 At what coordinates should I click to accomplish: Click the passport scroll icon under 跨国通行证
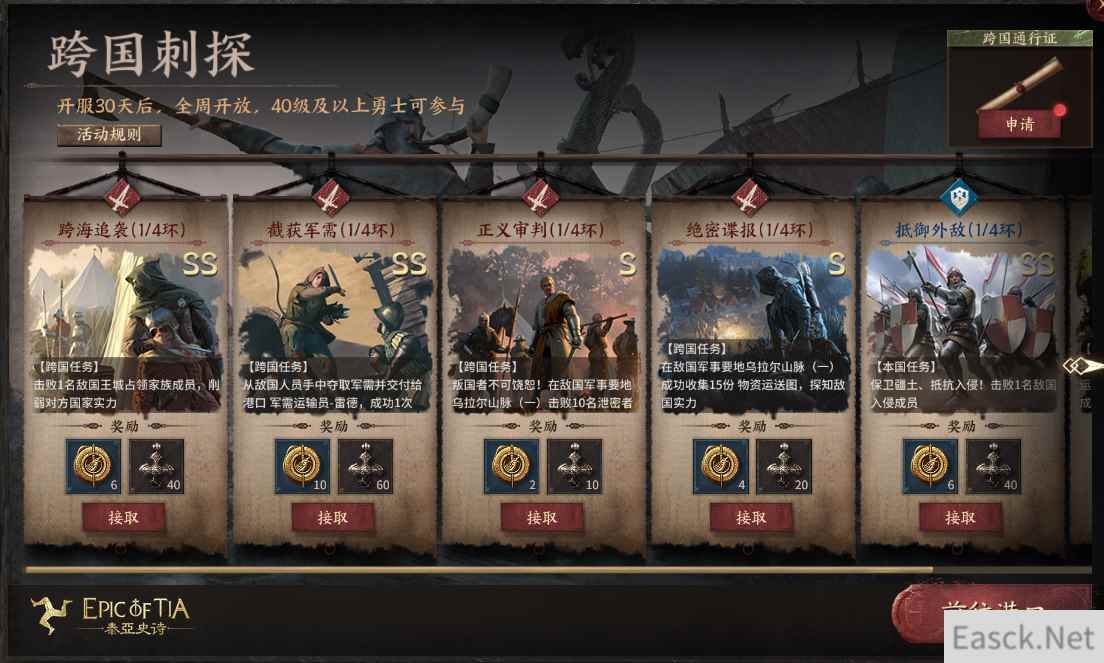click(x=1020, y=84)
